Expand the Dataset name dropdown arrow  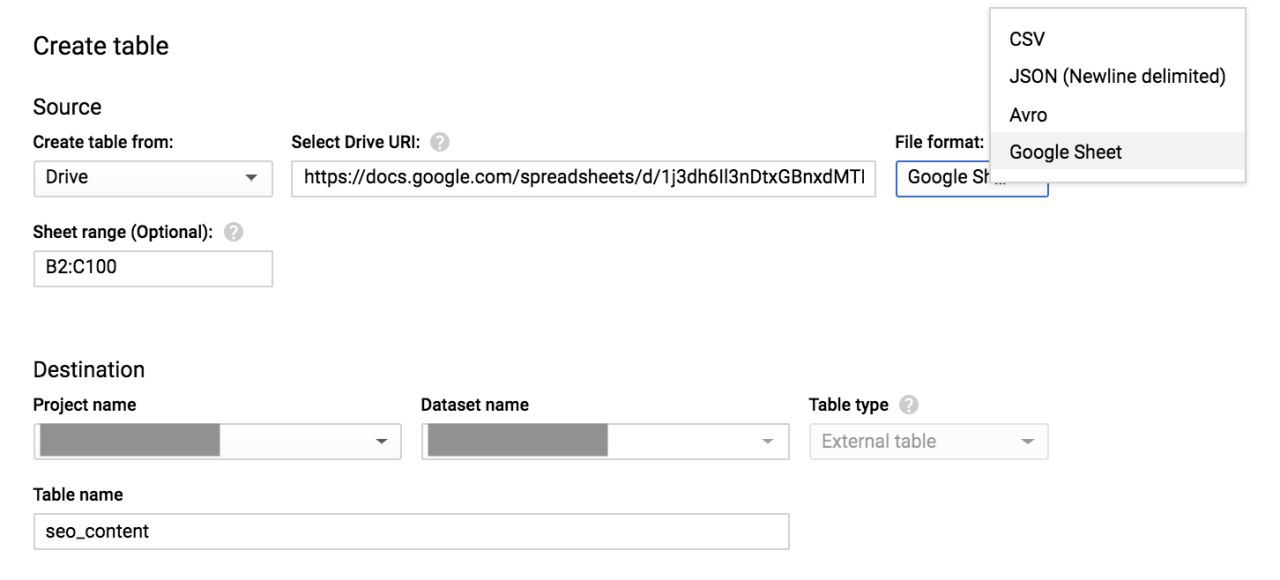click(x=768, y=441)
